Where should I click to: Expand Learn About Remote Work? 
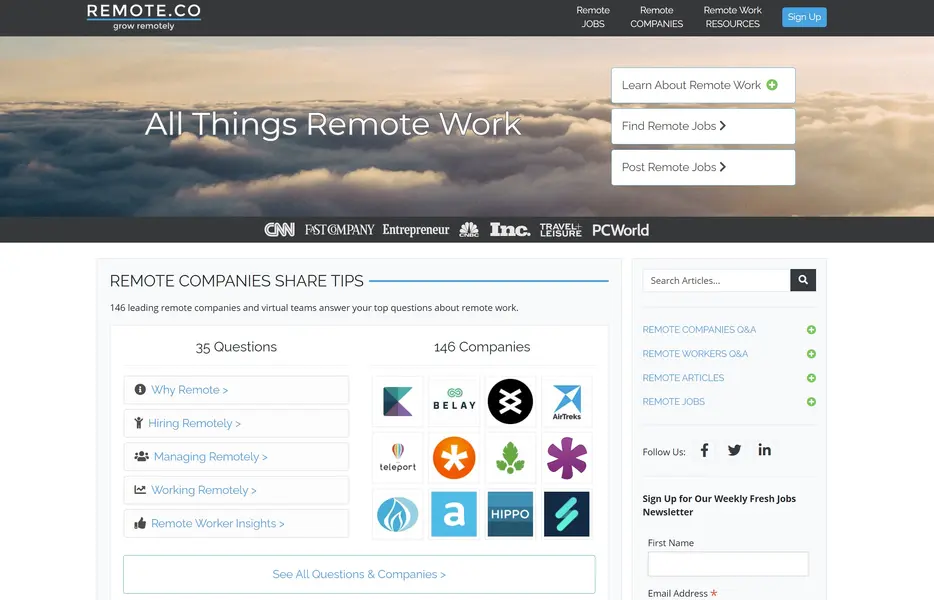(703, 85)
